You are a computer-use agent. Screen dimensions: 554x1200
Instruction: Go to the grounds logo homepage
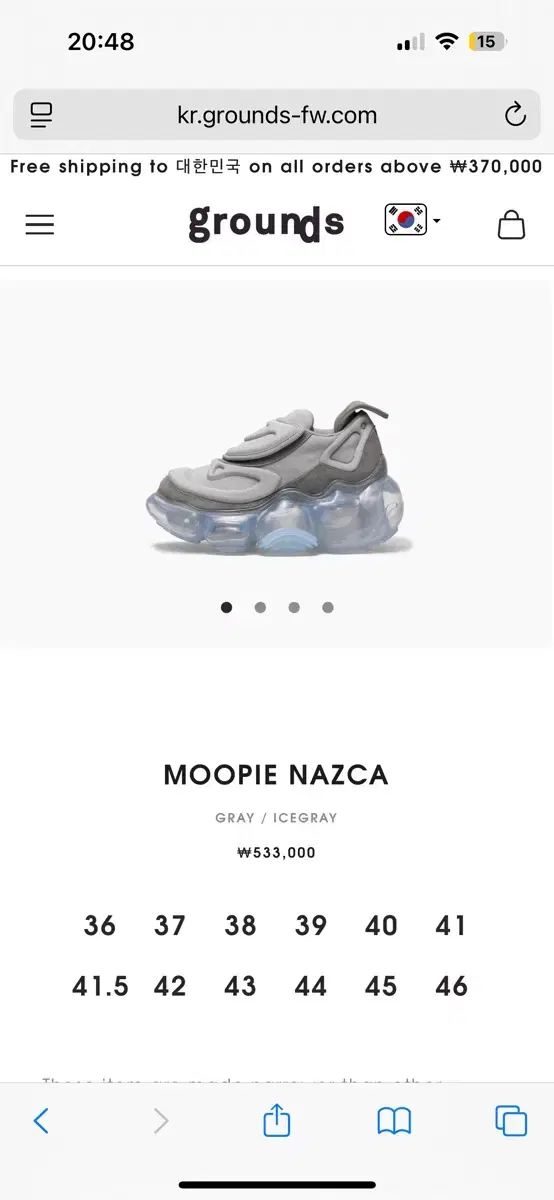(x=266, y=222)
